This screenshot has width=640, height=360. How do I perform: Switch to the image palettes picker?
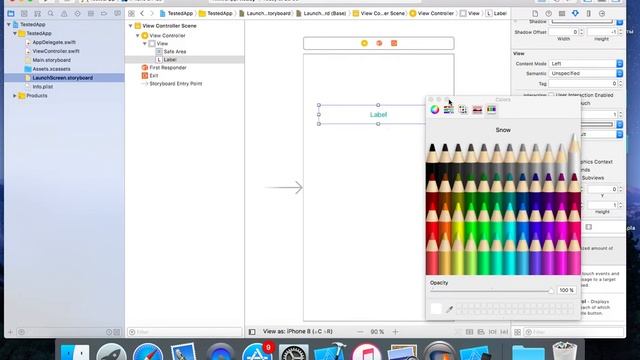[477, 109]
